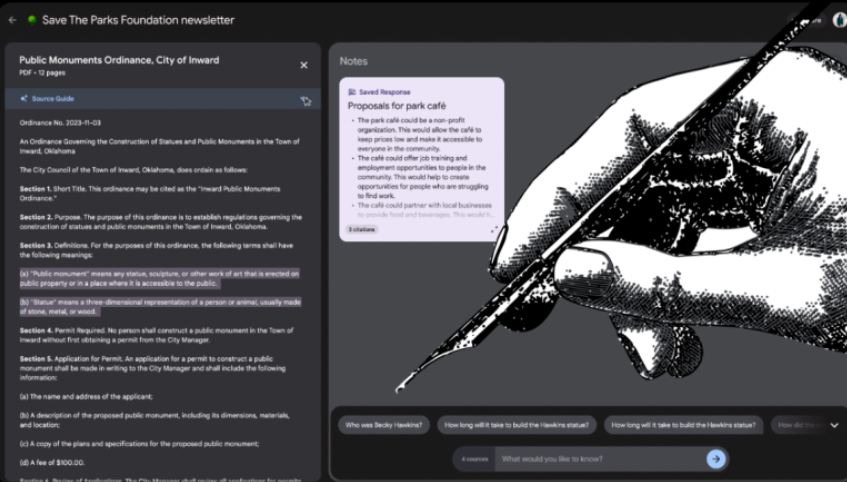Click the 'What would you like to know?' field

coord(600,459)
